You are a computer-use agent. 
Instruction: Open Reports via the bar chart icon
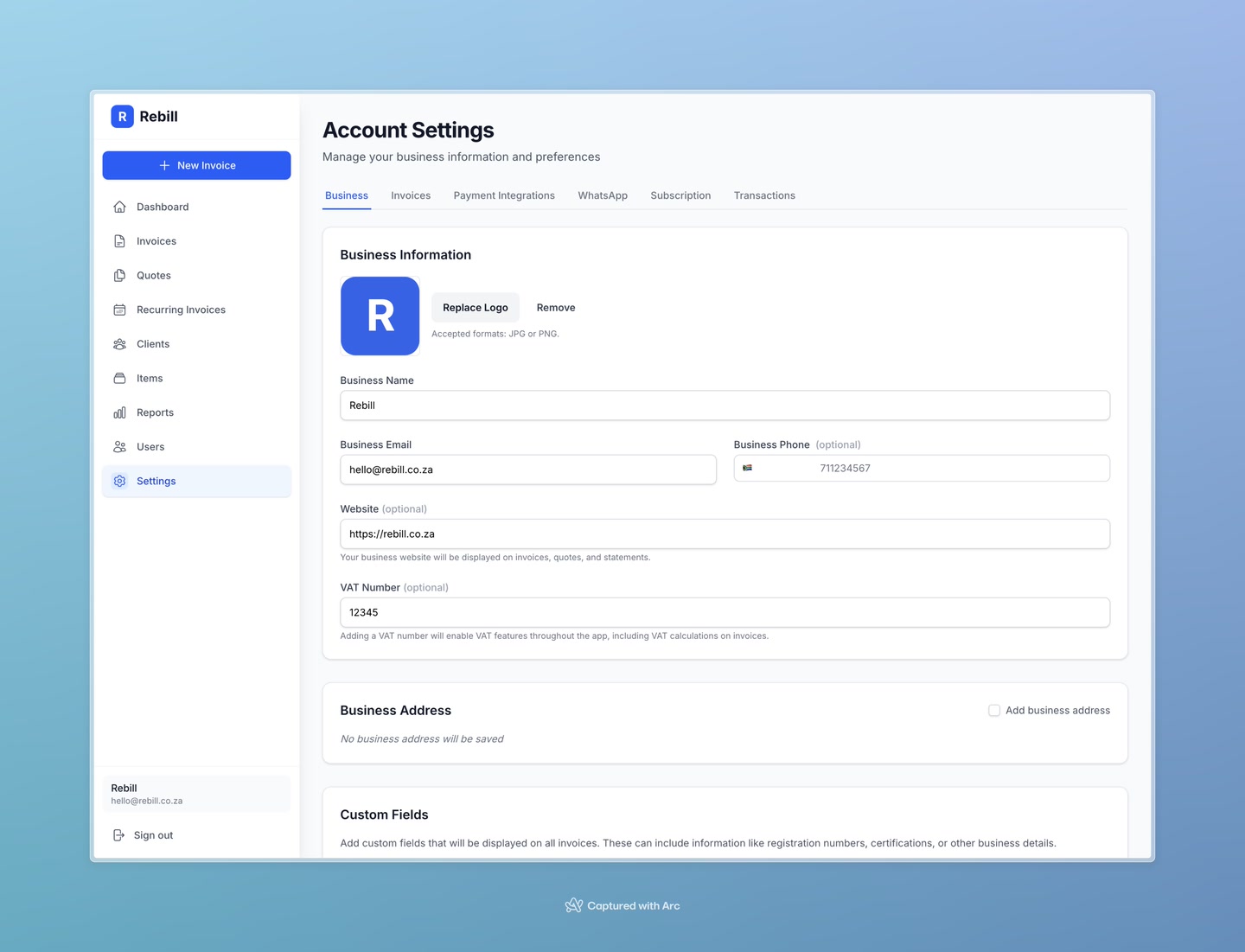tap(119, 412)
